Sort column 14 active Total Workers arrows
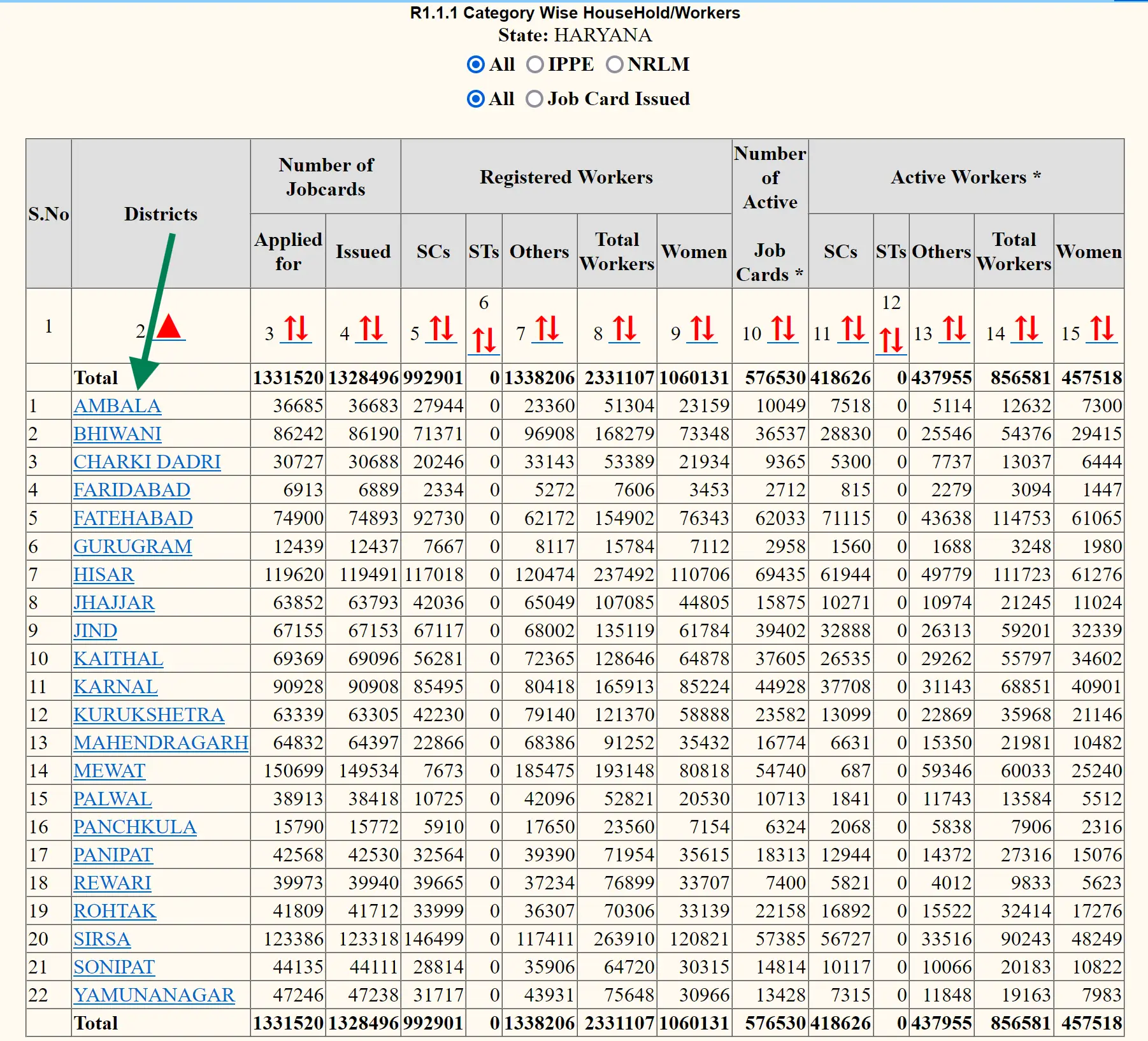The image size is (1148, 1041). pos(1027,329)
